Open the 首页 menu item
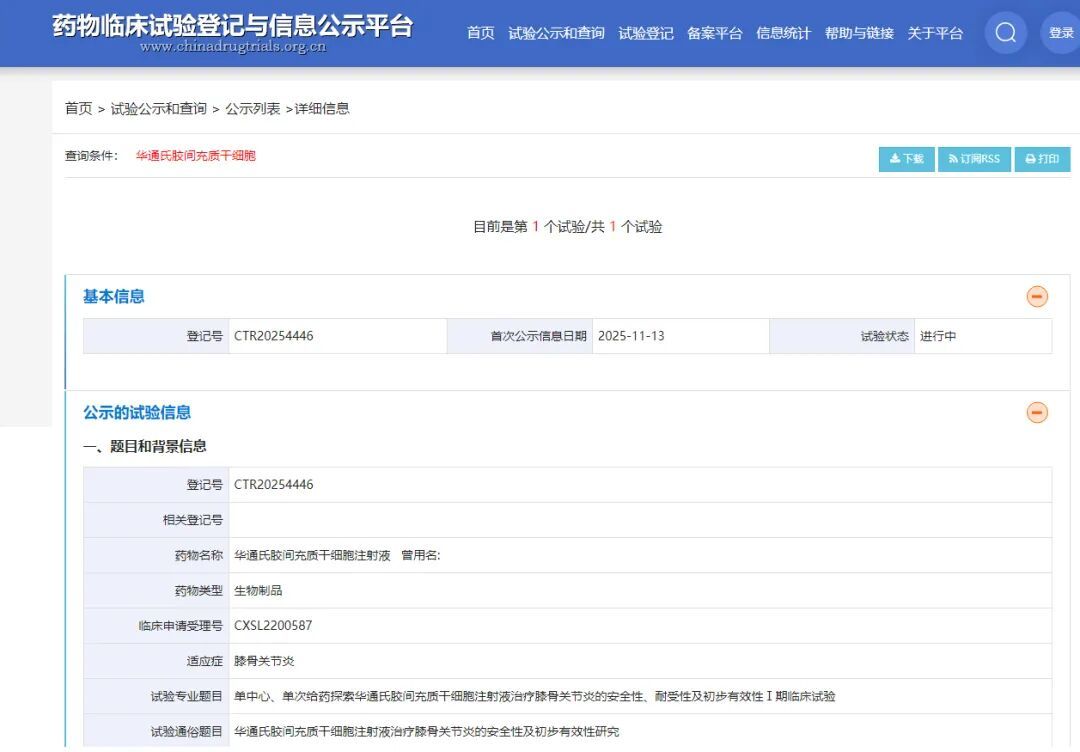The image size is (1080, 752). pyautogui.click(x=480, y=33)
